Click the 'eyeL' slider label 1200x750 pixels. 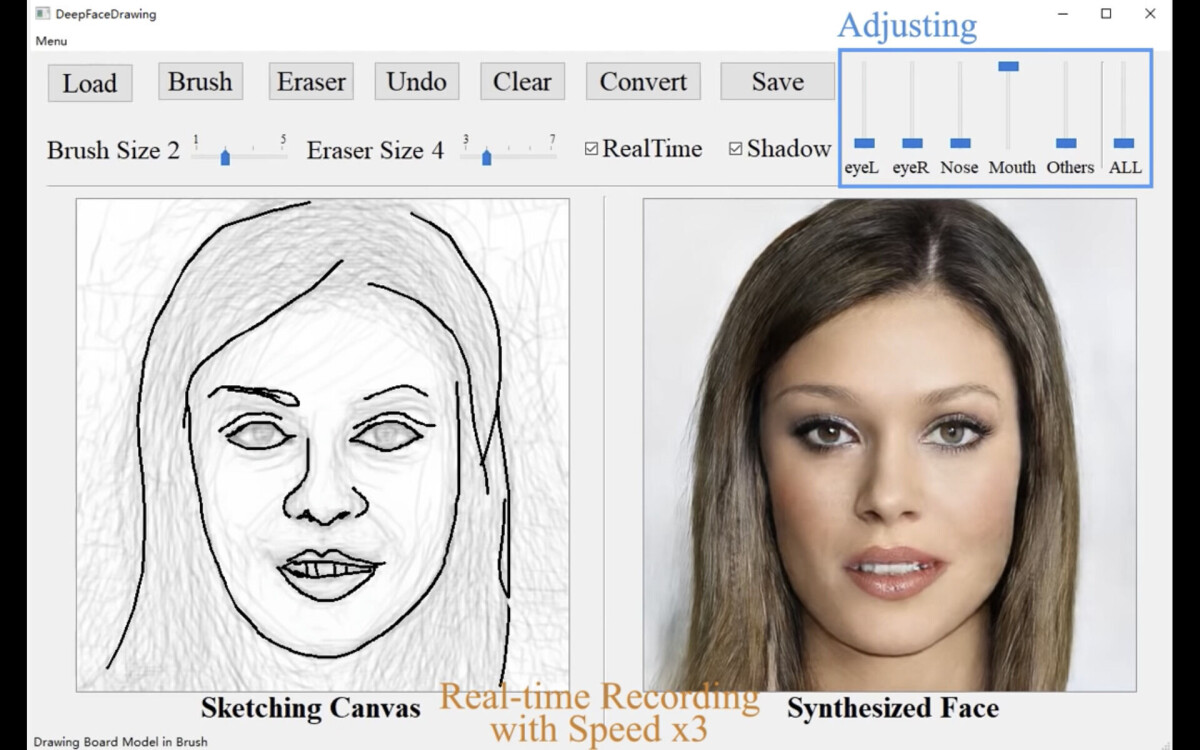861,168
